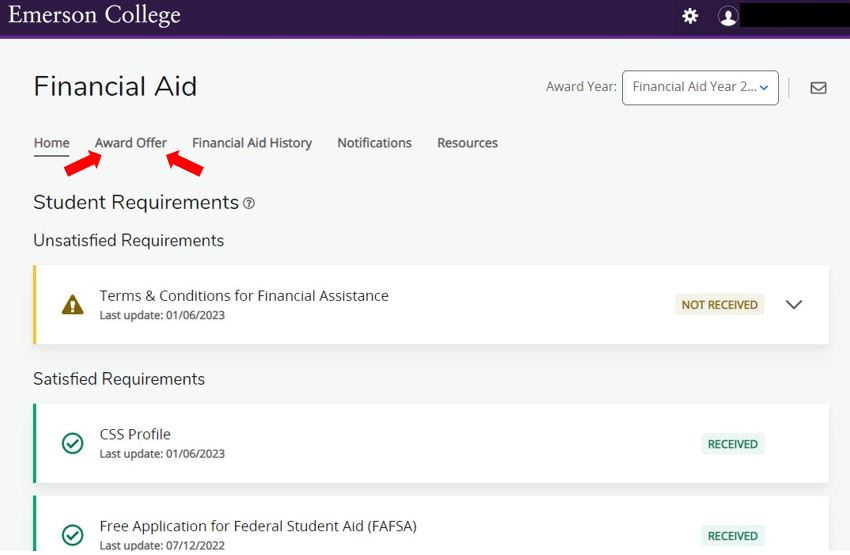The width and height of the screenshot is (850, 555).
Task: Select the Resources tab
Action: 467,143
